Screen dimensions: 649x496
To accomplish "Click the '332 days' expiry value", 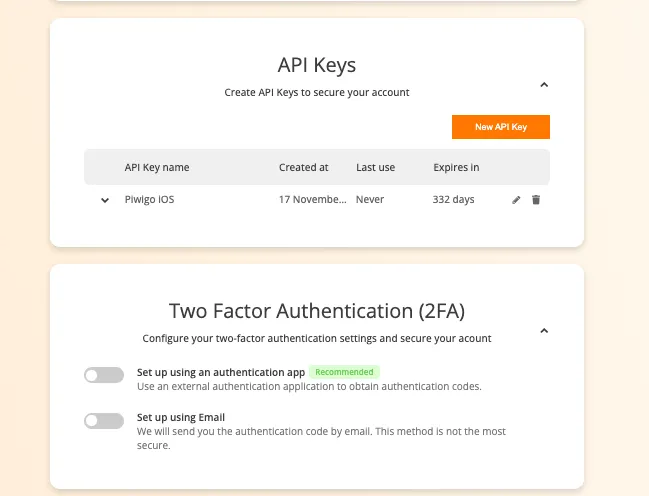I will pos(453,200).
